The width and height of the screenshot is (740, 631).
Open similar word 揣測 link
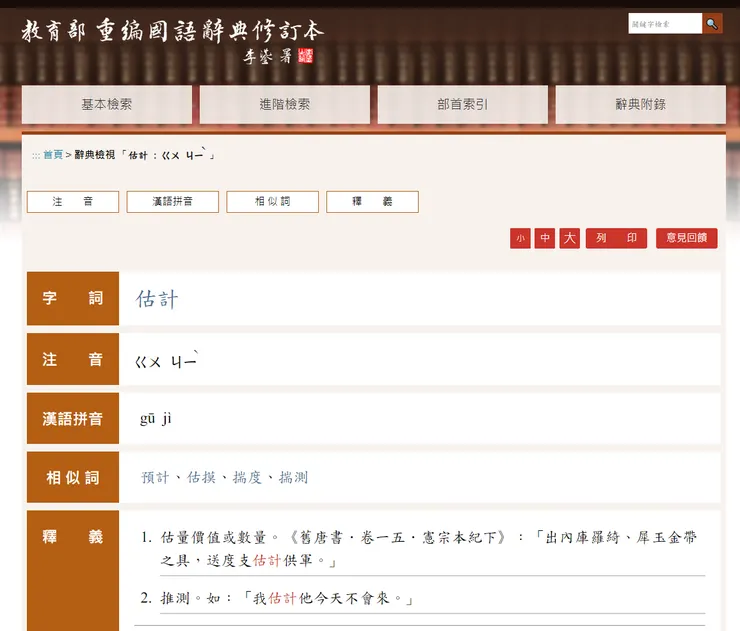coord(293,478)
